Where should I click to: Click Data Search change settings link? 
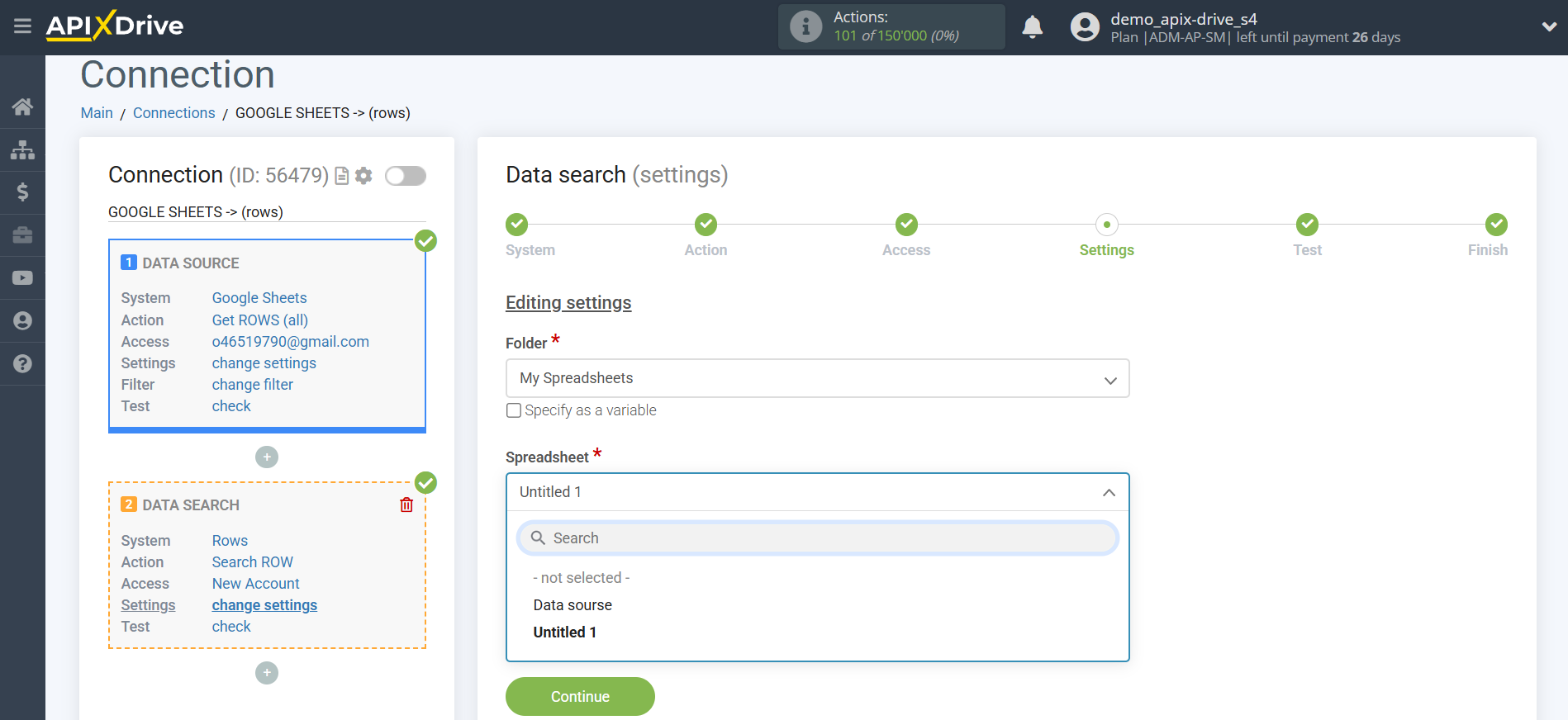(264, 605)
